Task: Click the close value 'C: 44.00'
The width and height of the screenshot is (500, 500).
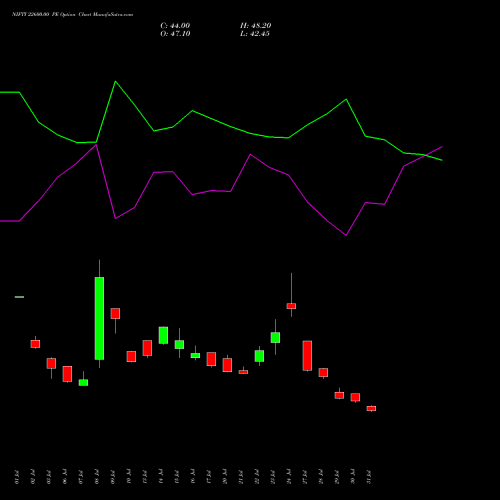Action: (175, 26)
